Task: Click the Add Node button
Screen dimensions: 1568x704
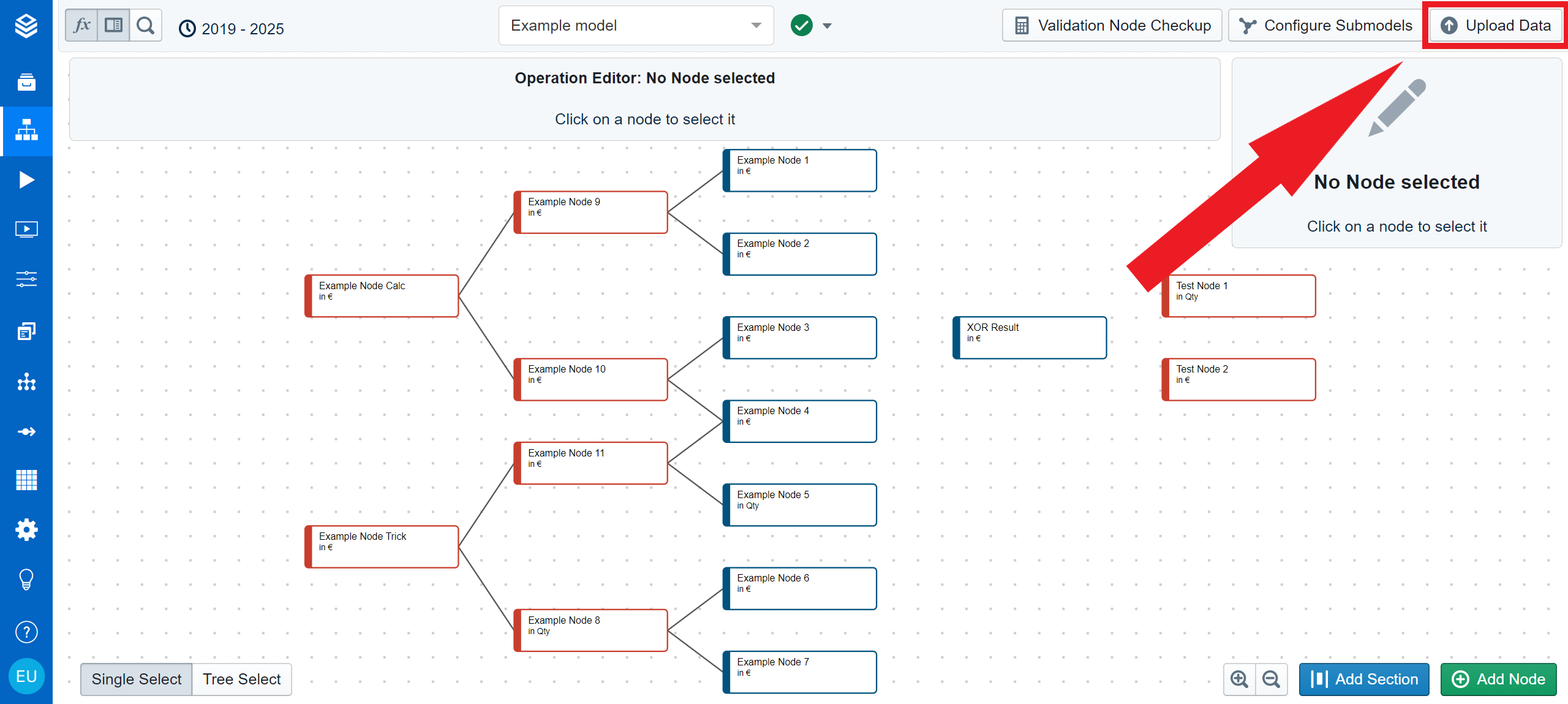Action: click(1498, 679)
